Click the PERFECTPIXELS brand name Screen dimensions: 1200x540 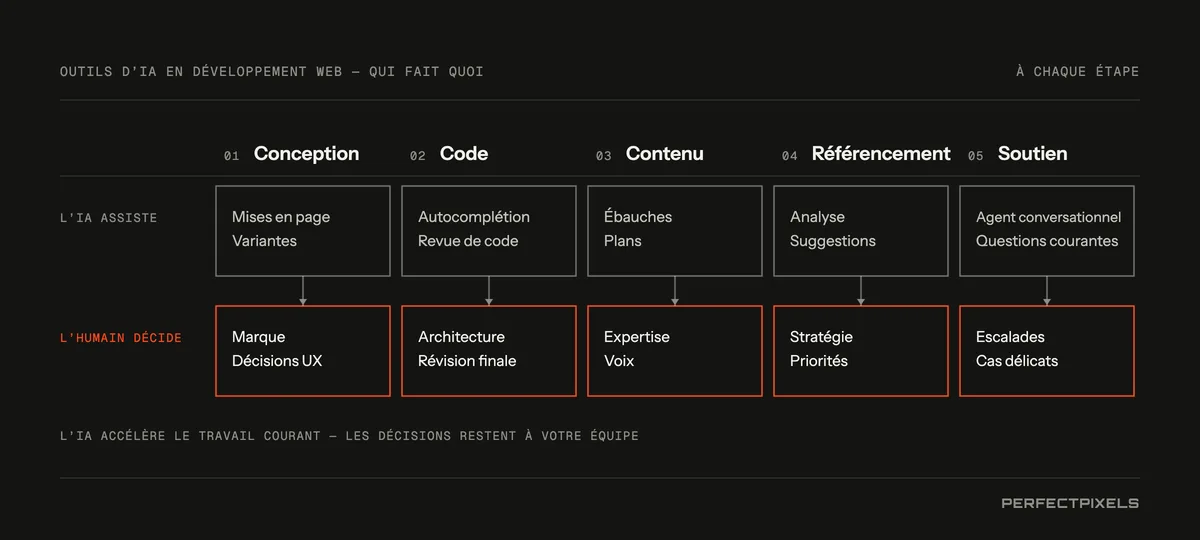coord(1070,503)
